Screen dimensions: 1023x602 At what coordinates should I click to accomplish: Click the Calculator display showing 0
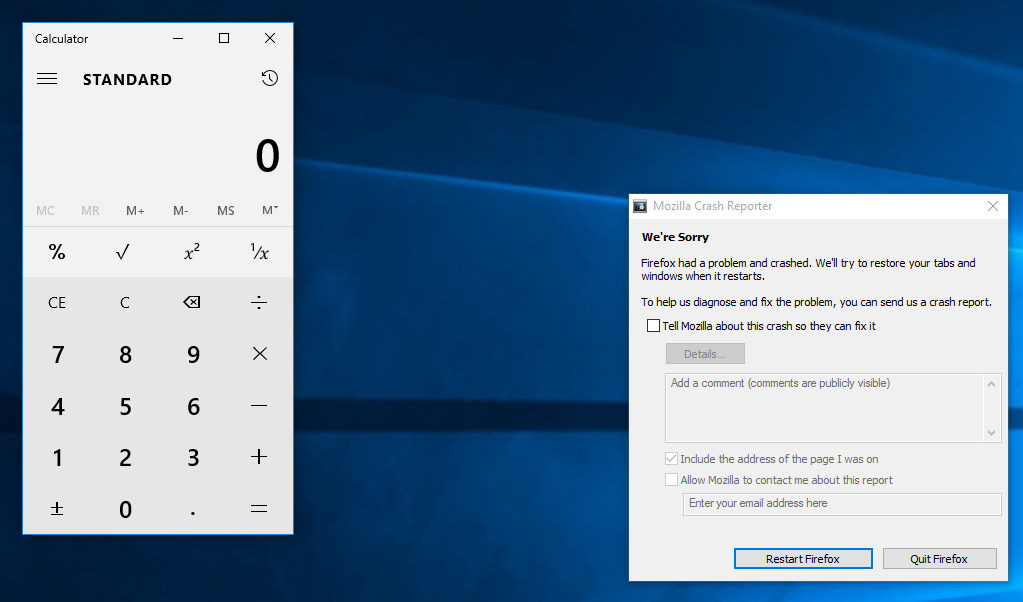click(x=267, y=157)
